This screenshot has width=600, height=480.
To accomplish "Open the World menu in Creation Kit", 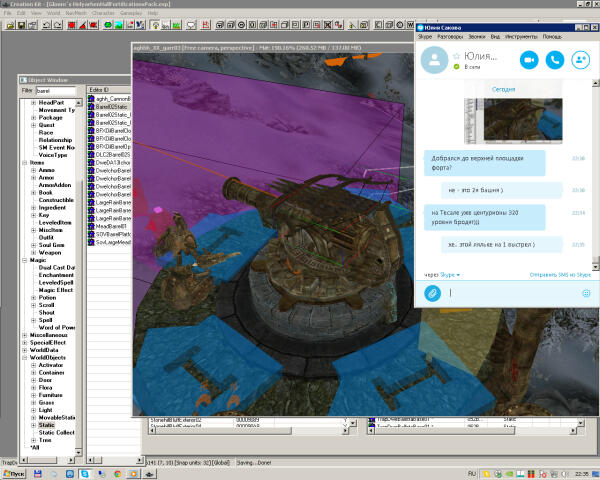I will pyautogui.click(x=53, y=13).
